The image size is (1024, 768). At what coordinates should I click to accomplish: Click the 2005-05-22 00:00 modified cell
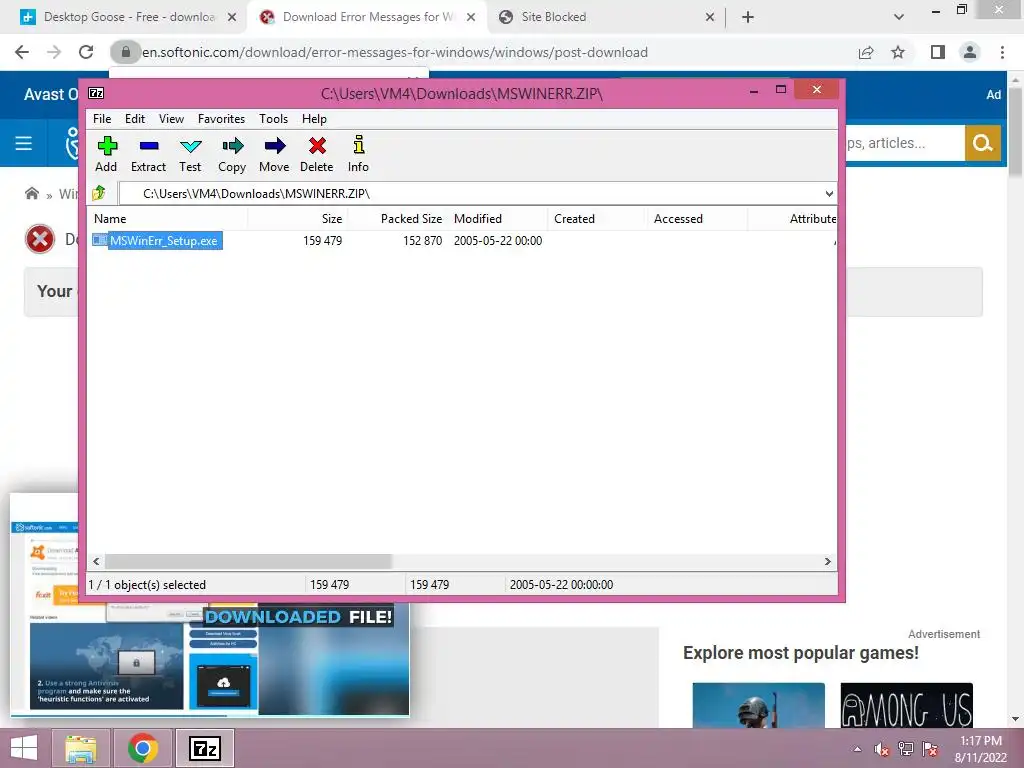[498, 241]
